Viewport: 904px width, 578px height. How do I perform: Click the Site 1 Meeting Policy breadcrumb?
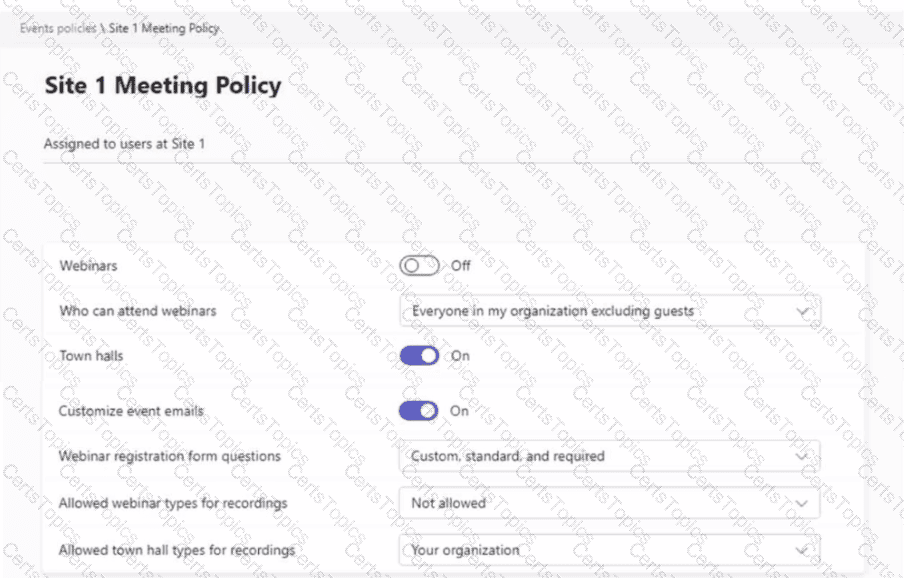click(164, 28)
